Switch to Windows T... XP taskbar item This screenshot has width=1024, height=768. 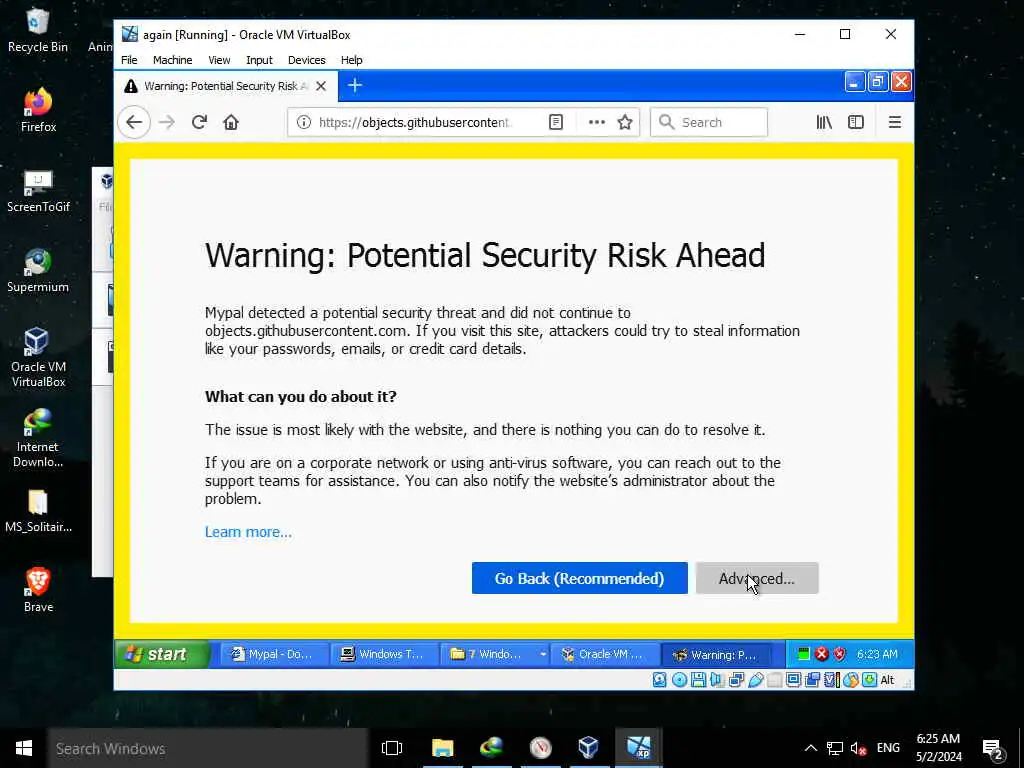(x=384, y=654)
